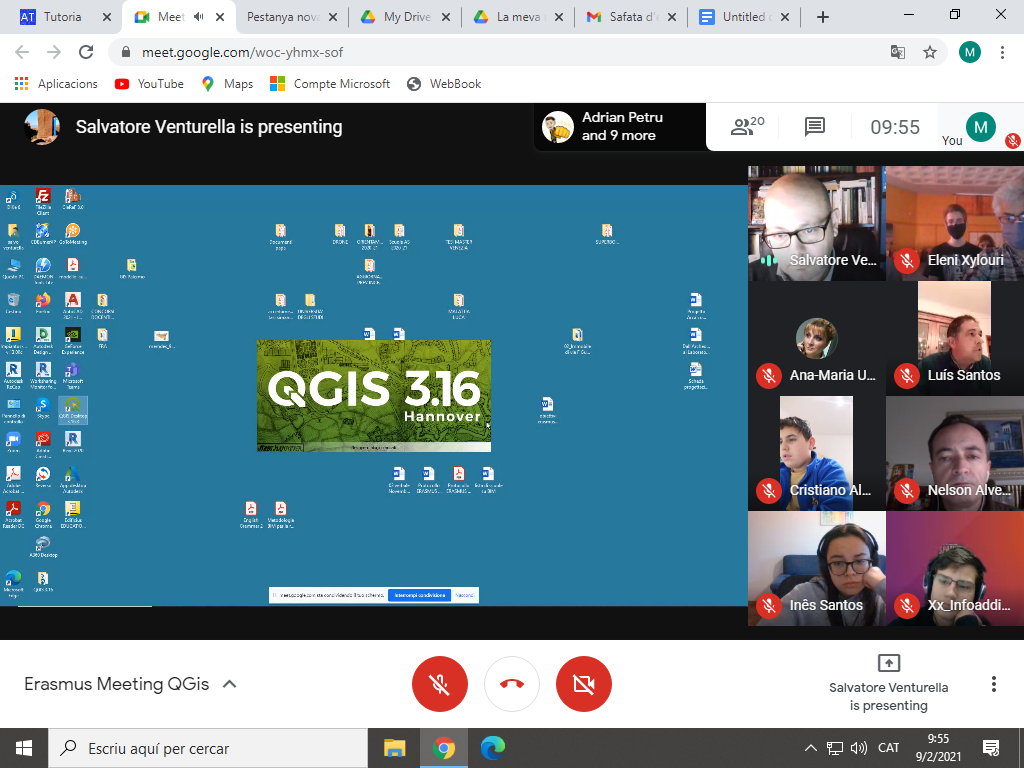Click Salvatore Venturella is presenting button
This screenshot has height=768, width=1024.
(x=888, y=683)
